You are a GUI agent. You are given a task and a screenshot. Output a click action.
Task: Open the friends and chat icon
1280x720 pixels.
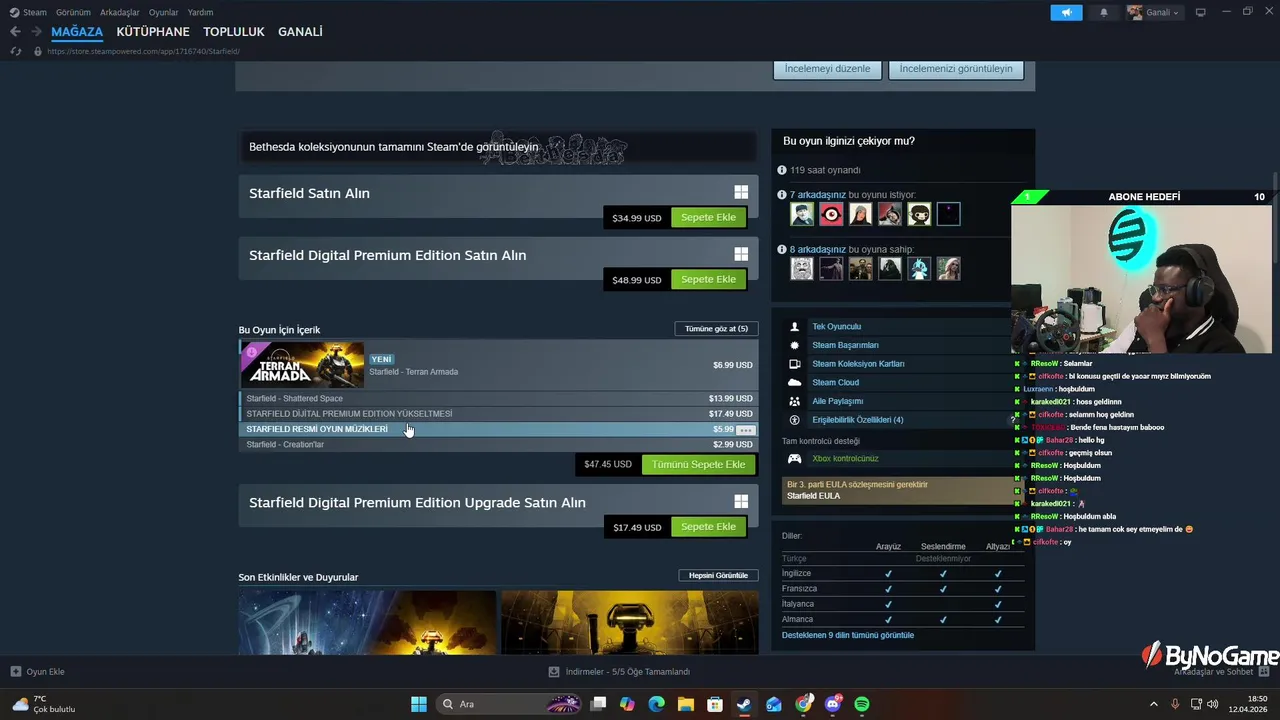tap(1264, 672)
